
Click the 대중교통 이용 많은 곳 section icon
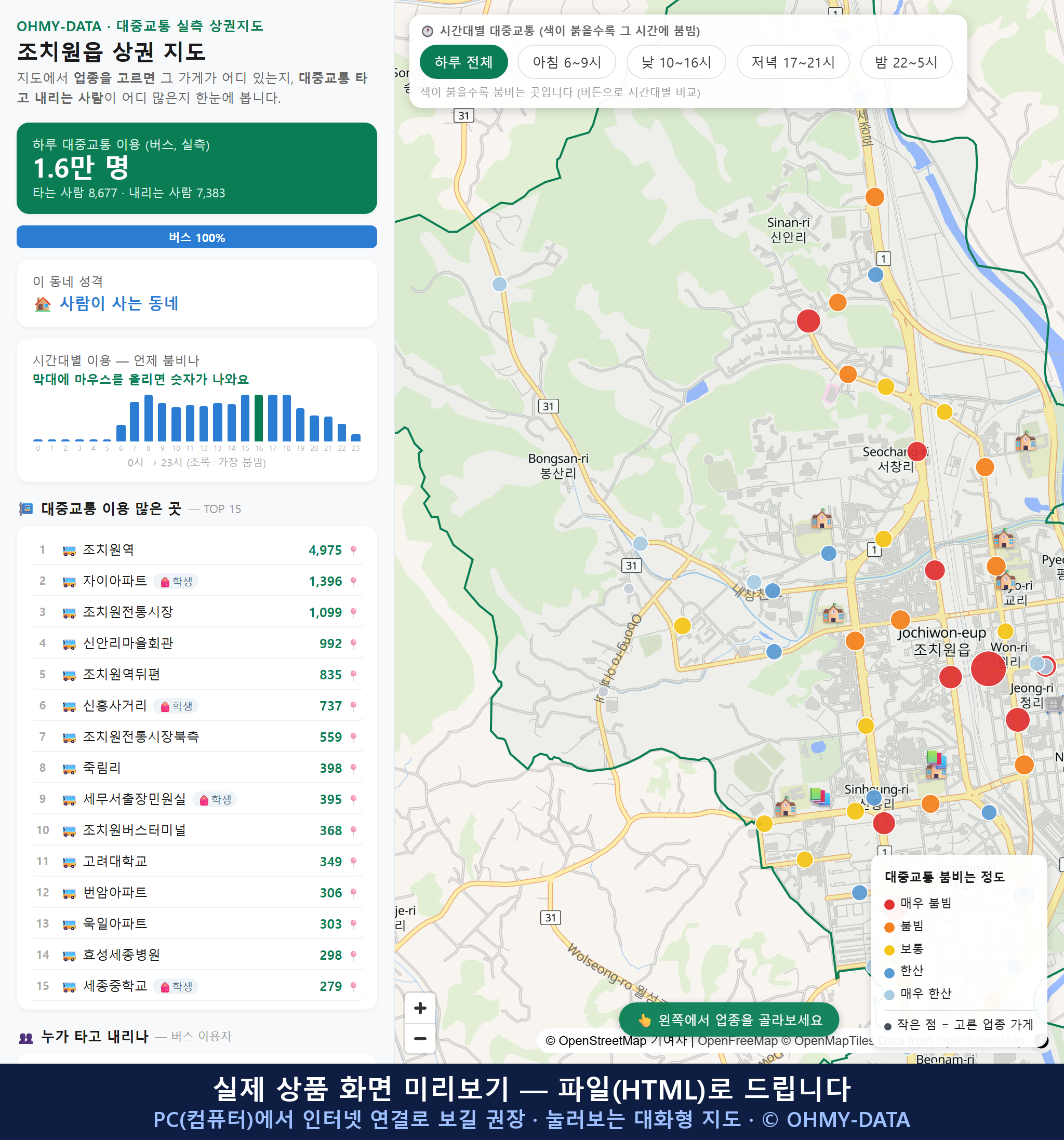click(26, 508)
